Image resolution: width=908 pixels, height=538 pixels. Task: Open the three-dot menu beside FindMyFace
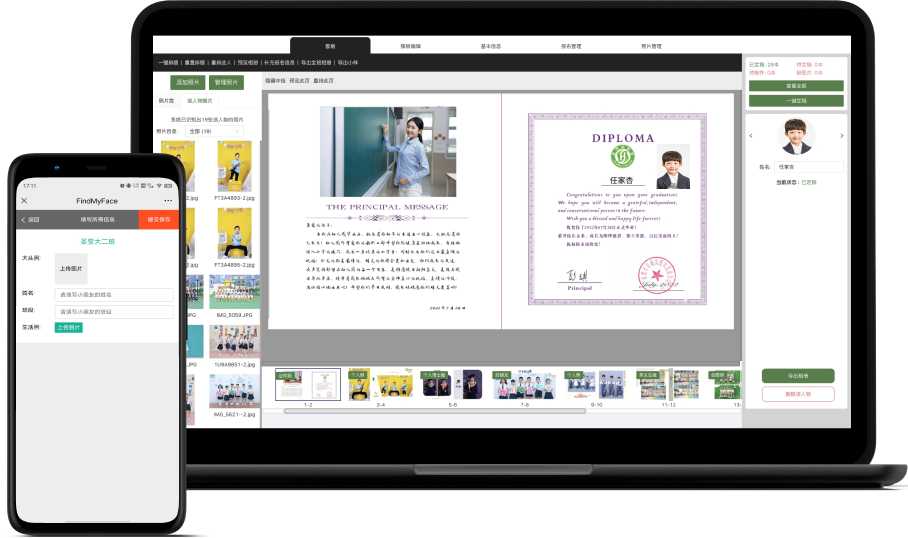[x=168, y=200]
